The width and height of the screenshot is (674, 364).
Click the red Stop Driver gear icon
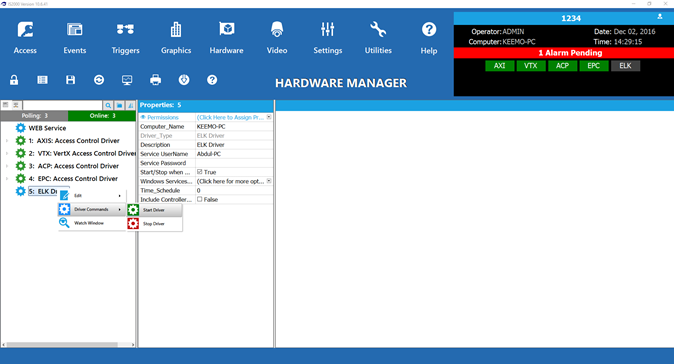pos(133,223)
